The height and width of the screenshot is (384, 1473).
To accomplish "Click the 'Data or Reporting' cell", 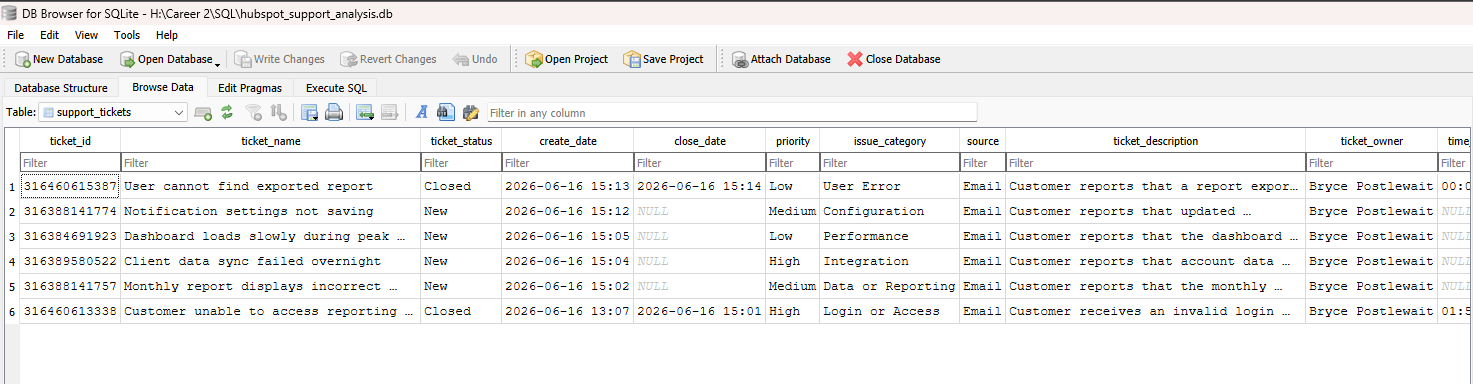I will coord(890,286).
